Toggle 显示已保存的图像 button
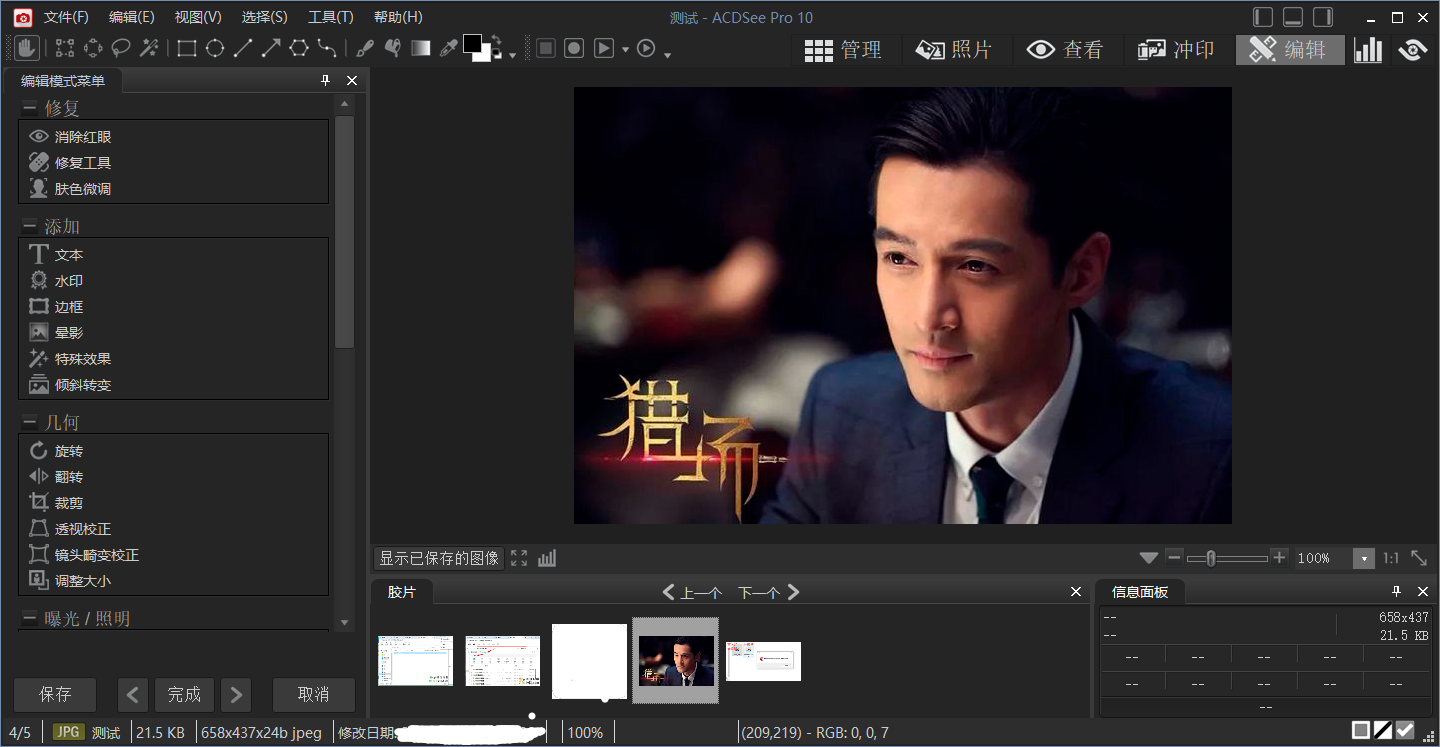Viewport: 1440px width, 747px height. (x=439, y=558)
